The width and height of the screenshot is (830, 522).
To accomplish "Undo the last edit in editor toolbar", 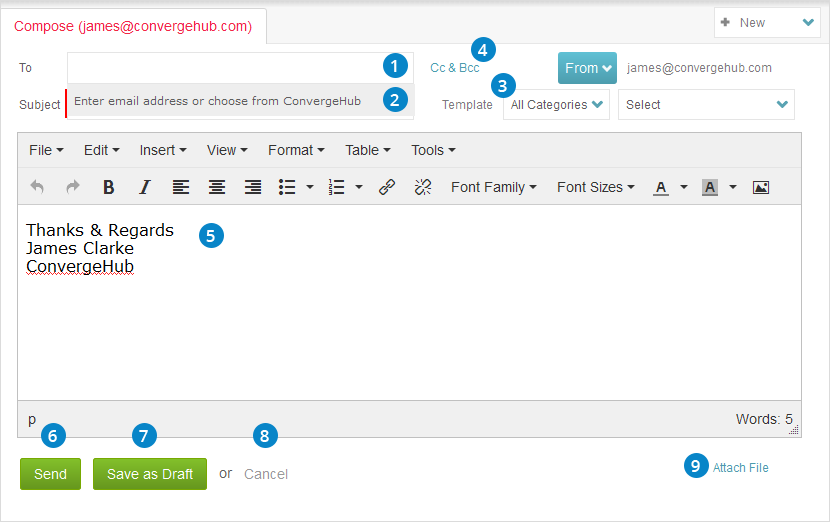I will [37, 187].
